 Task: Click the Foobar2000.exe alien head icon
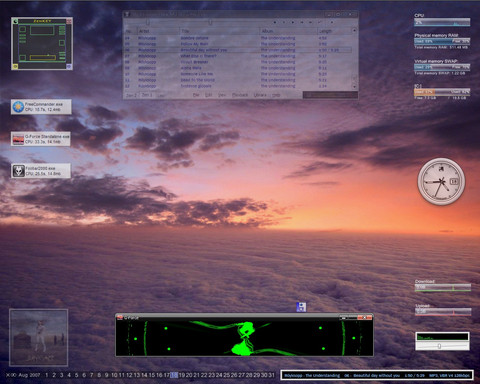click(19, 171)
